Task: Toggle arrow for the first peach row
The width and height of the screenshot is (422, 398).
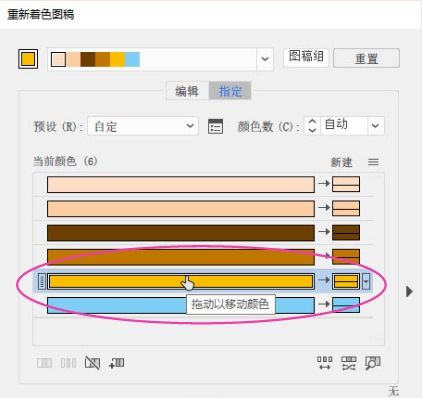Action: click(x=324, y=183)
